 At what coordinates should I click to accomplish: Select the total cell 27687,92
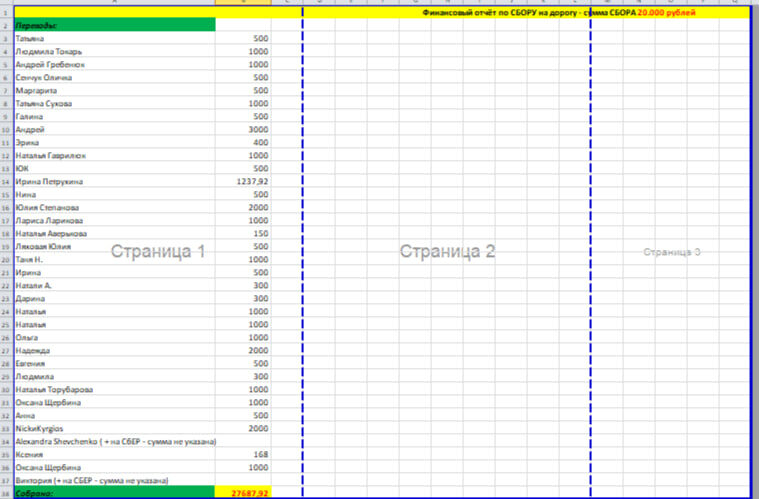pos(243,493)
